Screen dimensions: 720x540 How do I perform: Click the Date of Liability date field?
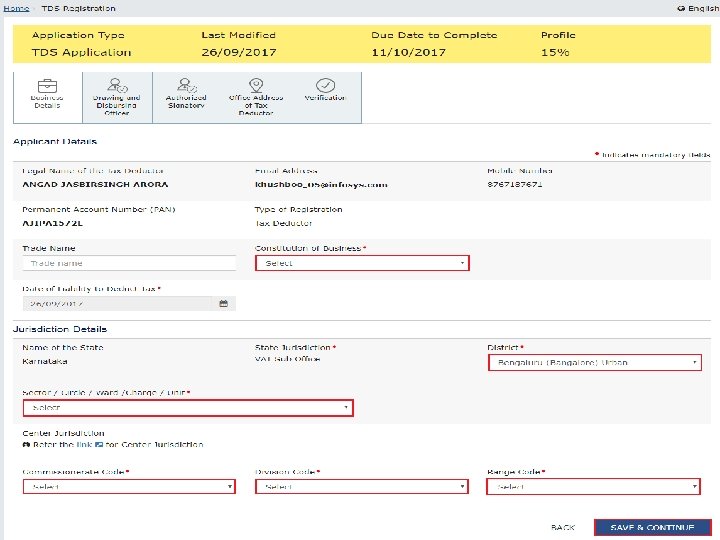pyautogui.click(x=129, y=304)
